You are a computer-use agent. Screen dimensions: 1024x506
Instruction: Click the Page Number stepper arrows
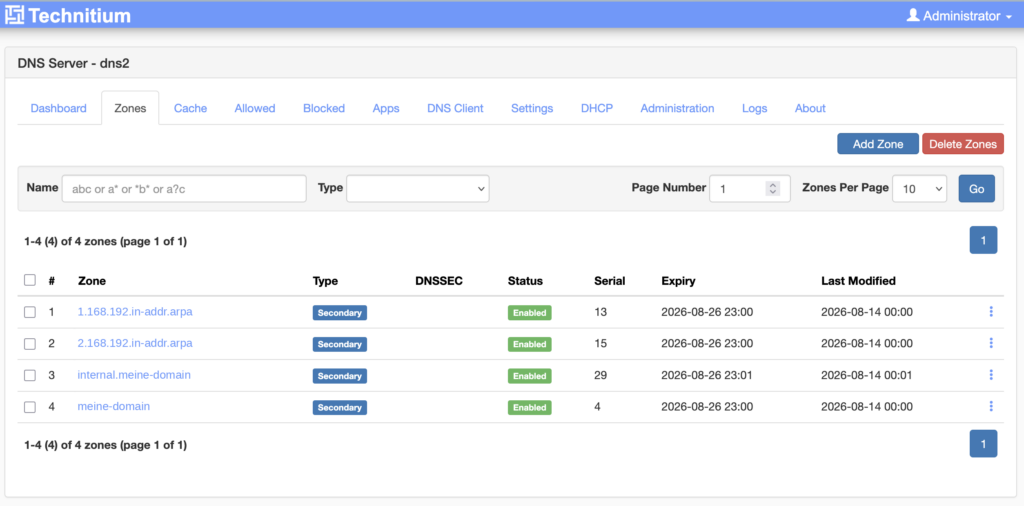773,189
